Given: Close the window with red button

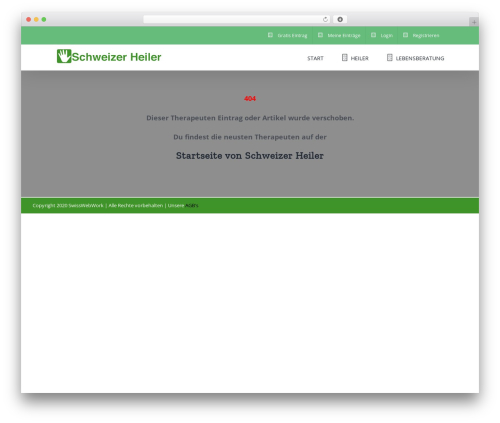Looking at the screenshot, I should pyautogui.click(x=29, y=19).
